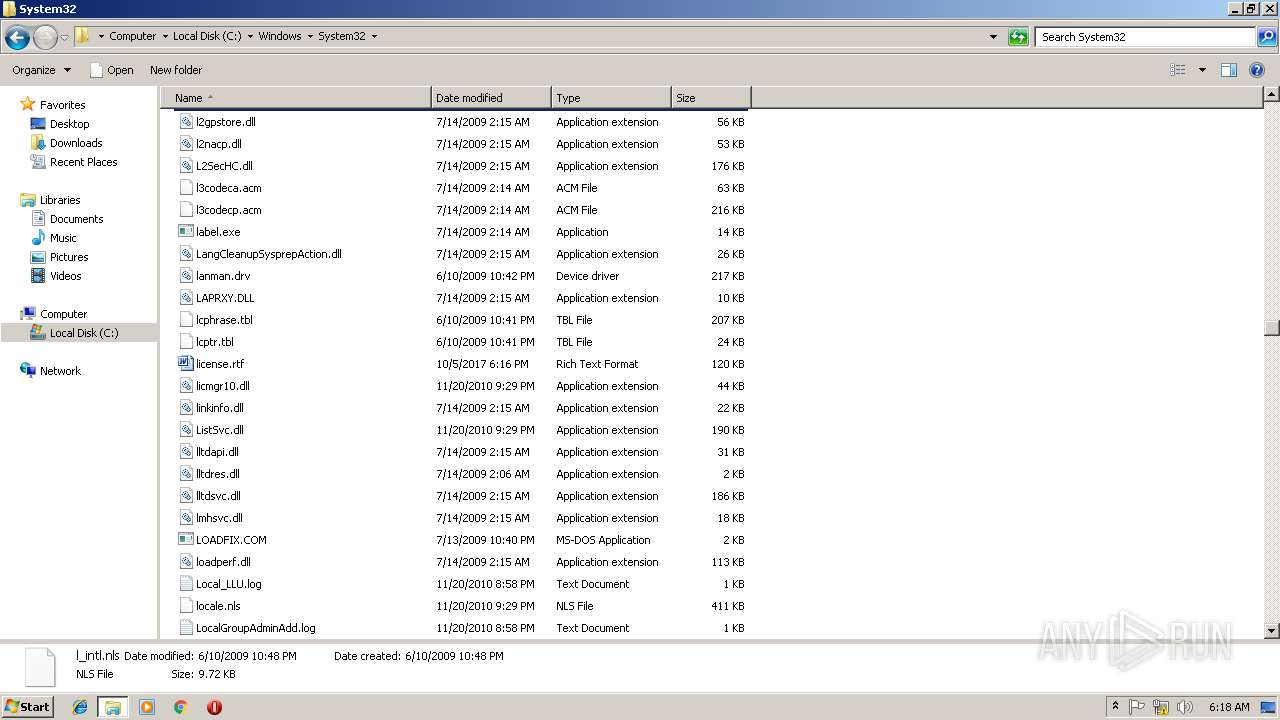The width and height of the screenshot is (1280, 720).
Task: Open dropdown arrow after System32 breadcrumb
Action: point(374,36)
